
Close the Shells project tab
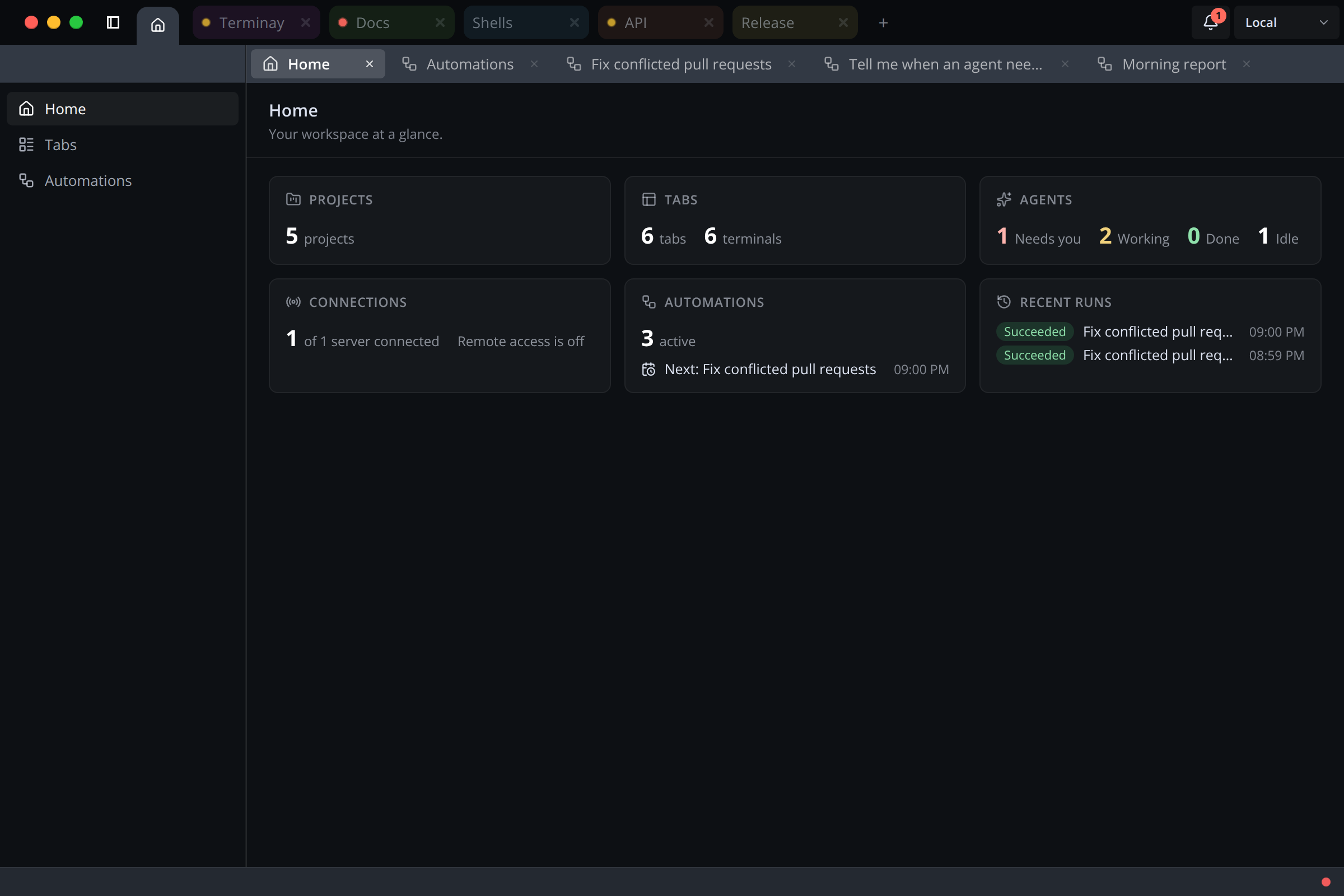tap(575, 22)
